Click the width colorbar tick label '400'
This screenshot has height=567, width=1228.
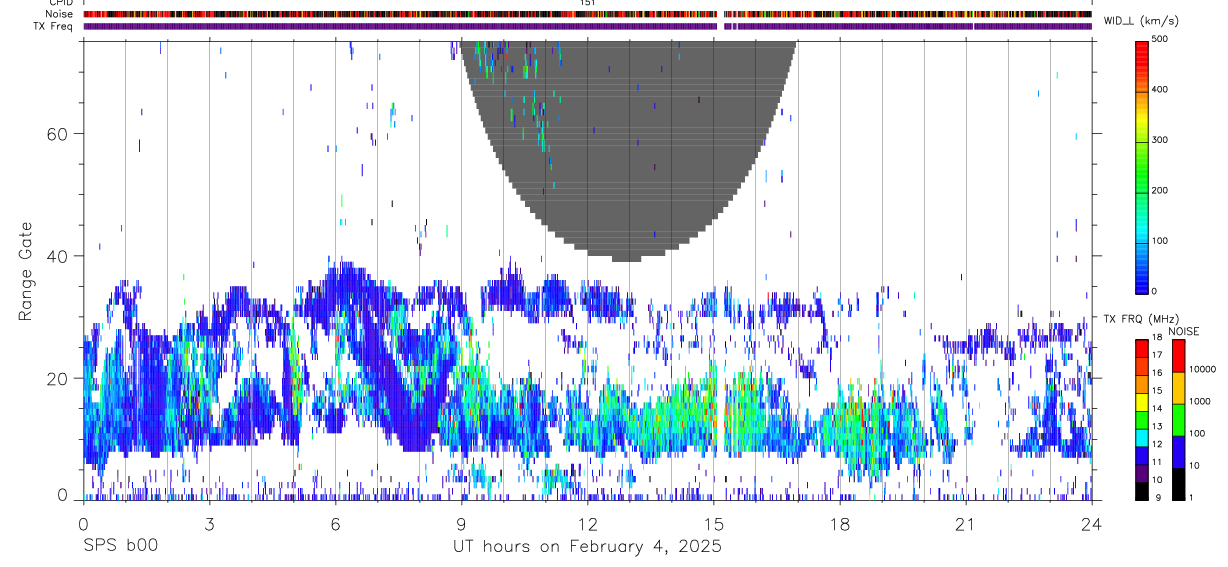pos(1160,90)
